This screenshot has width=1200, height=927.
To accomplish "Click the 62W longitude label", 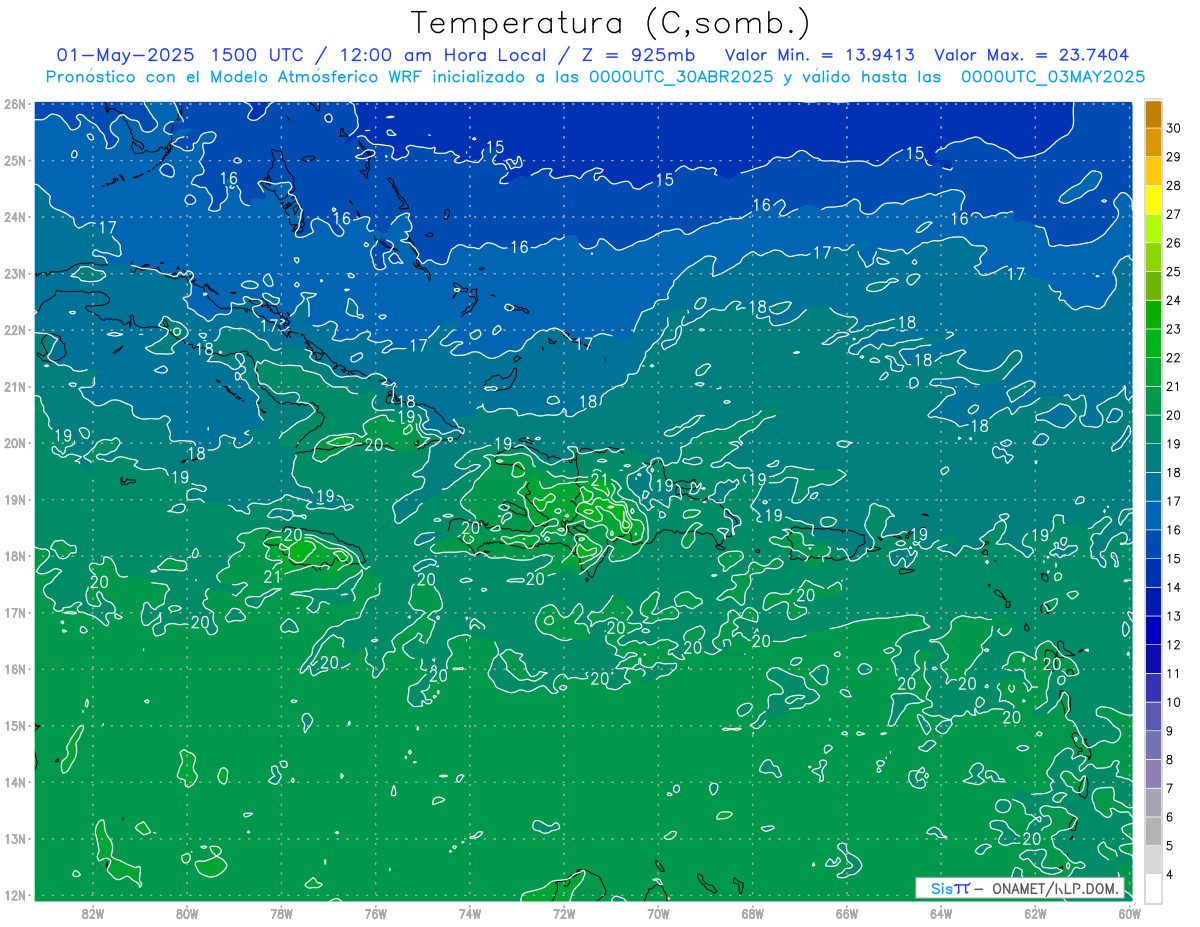I will (1035, 913).
